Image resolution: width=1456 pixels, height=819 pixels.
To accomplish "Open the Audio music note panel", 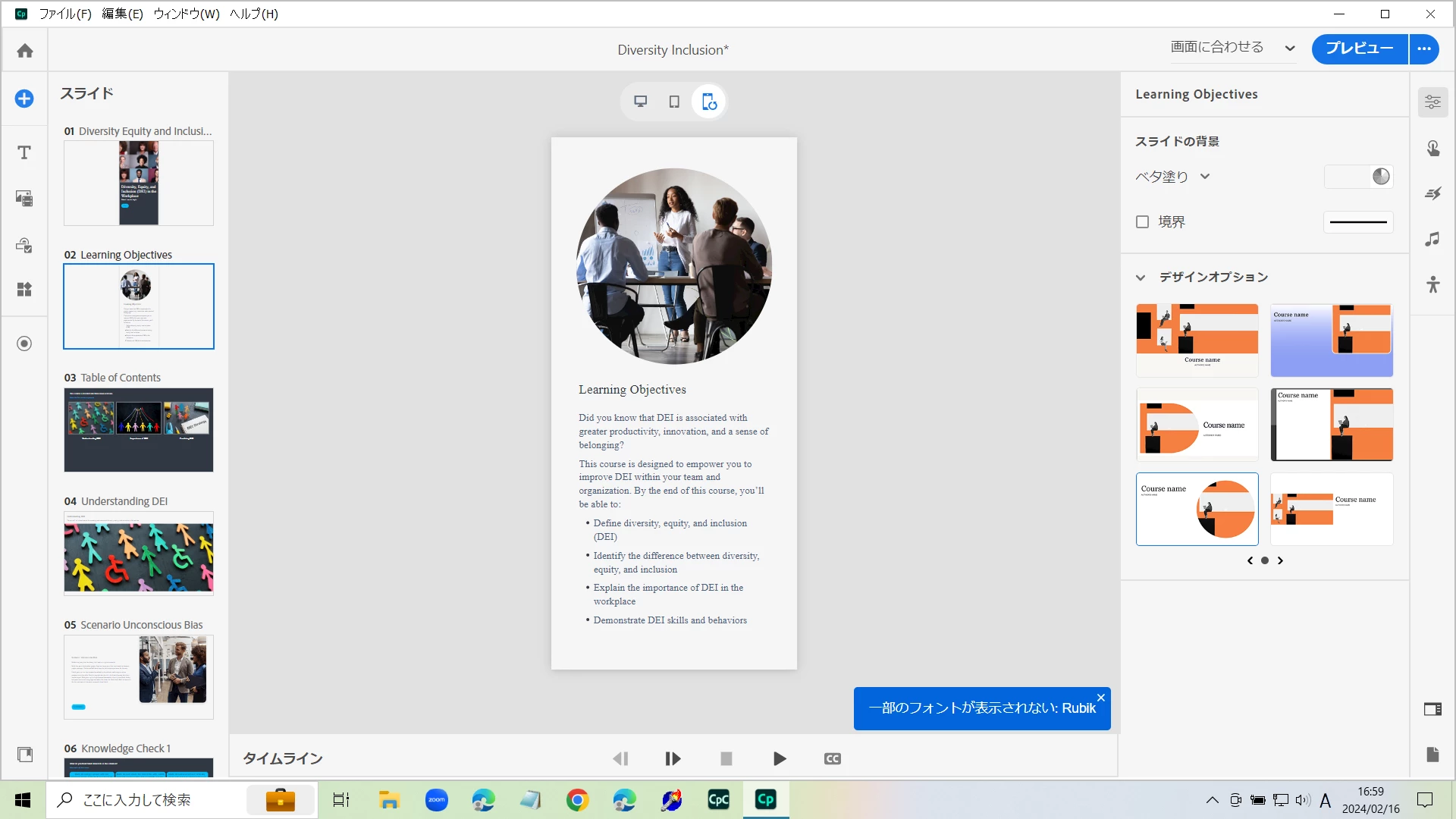I will click(x=1432, y=240).
